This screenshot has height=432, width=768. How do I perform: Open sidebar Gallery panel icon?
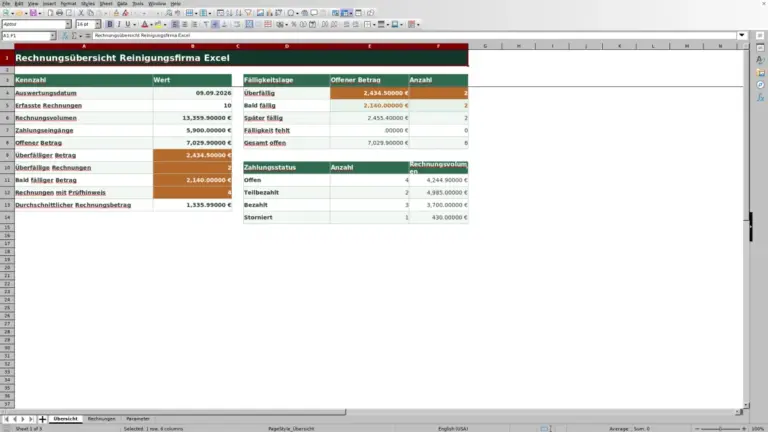[760, 72]
